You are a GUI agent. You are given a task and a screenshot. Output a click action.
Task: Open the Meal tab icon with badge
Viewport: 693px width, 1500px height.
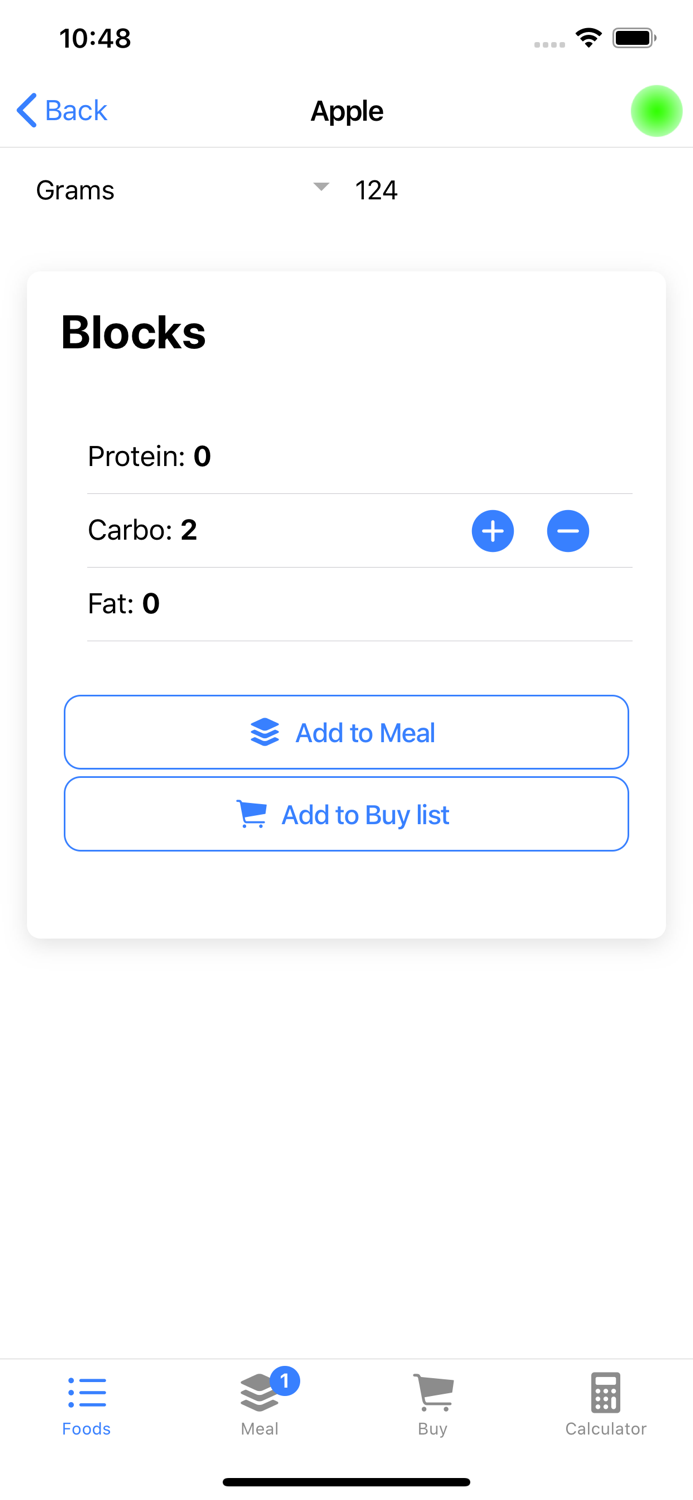click(x=259, y=1391)
